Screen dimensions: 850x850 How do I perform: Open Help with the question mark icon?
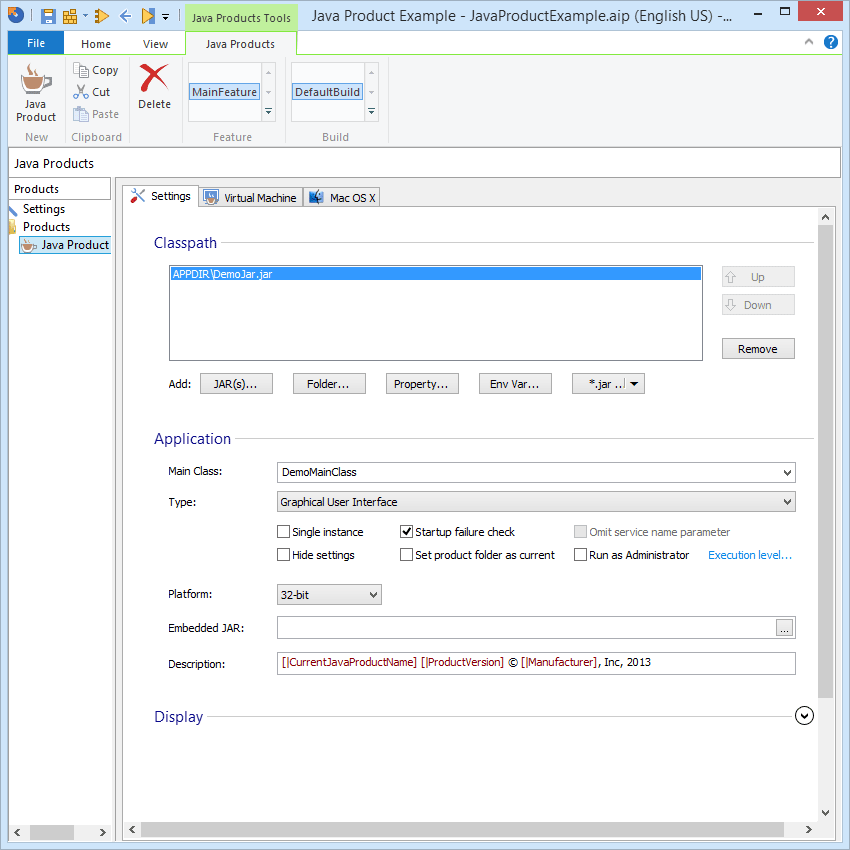pos(830,42)
